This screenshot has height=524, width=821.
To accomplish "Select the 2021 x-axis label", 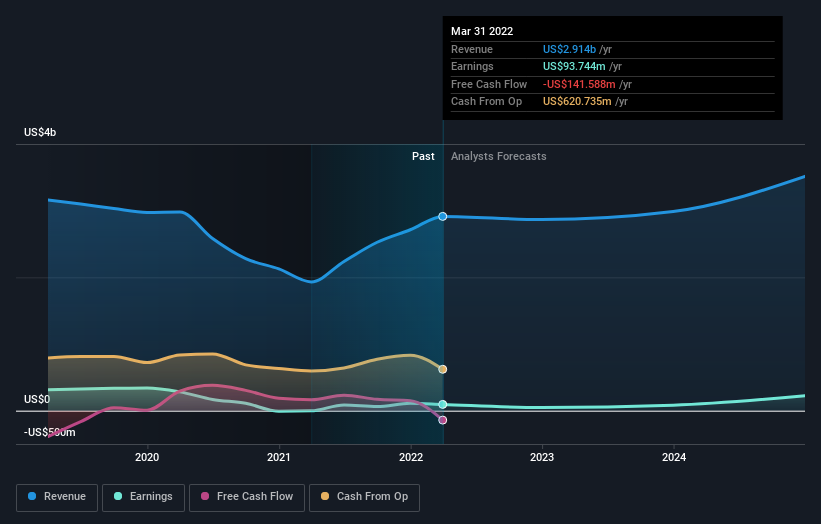I will click(x=279, y=457).
